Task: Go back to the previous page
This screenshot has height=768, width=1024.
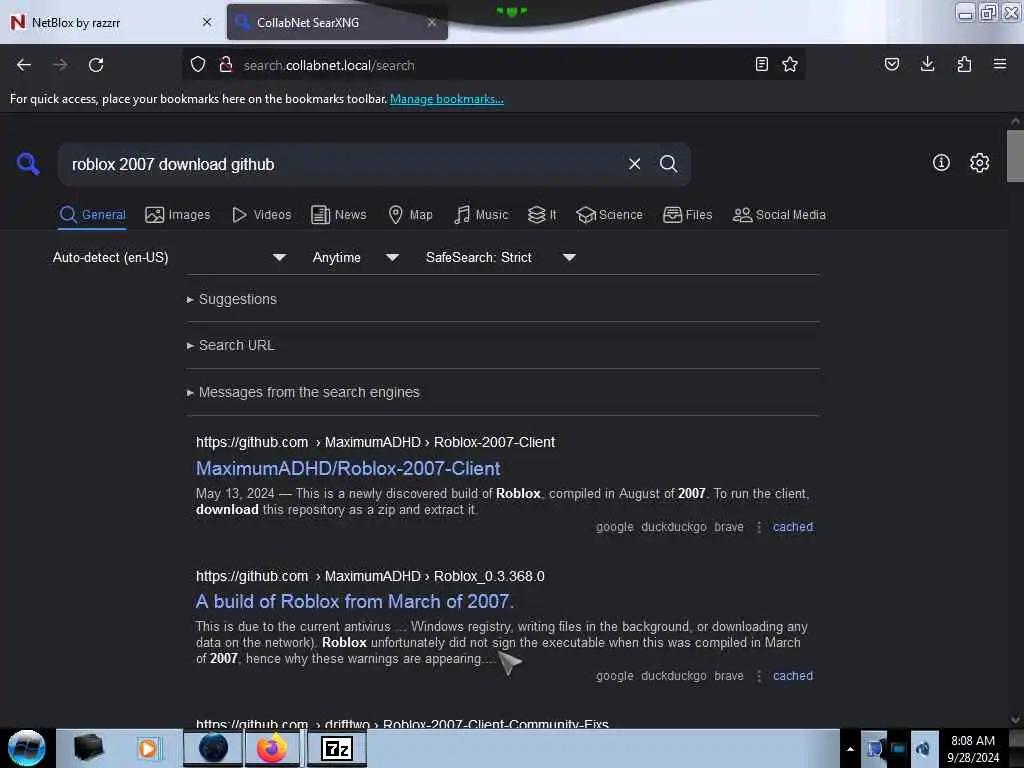Action: pyautogui.click(x=24, y=65)
